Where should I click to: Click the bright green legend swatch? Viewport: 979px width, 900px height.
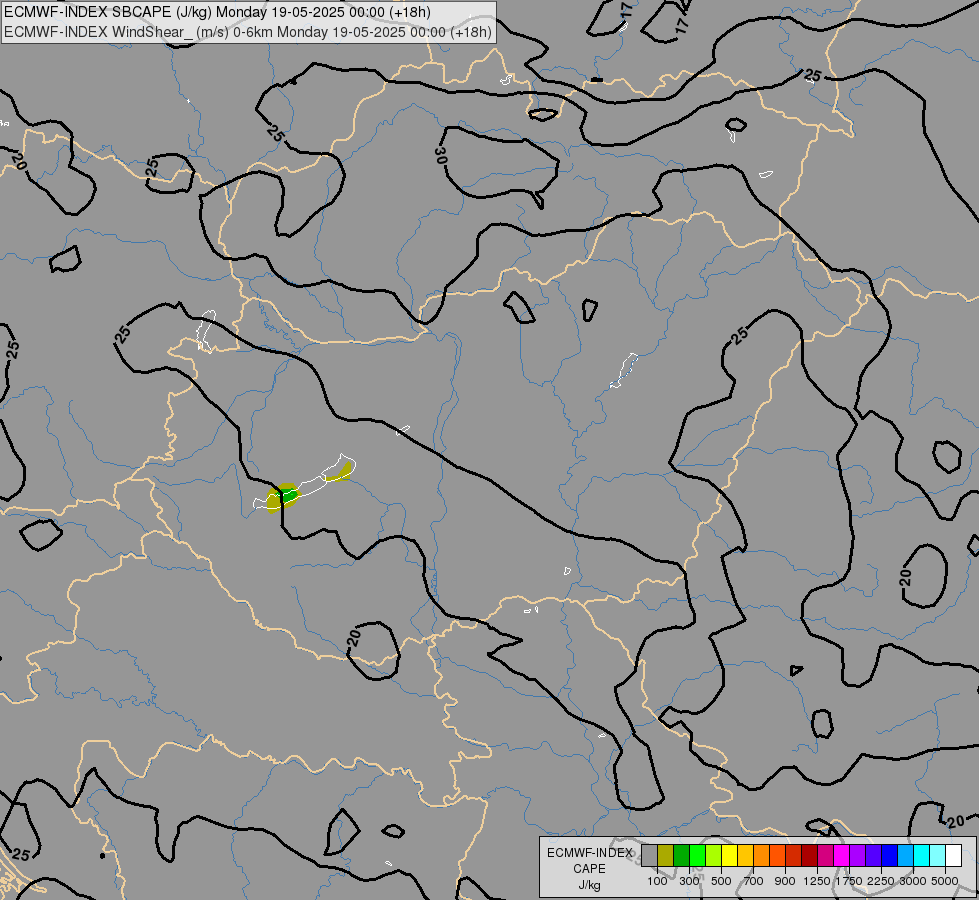[697, 855]
